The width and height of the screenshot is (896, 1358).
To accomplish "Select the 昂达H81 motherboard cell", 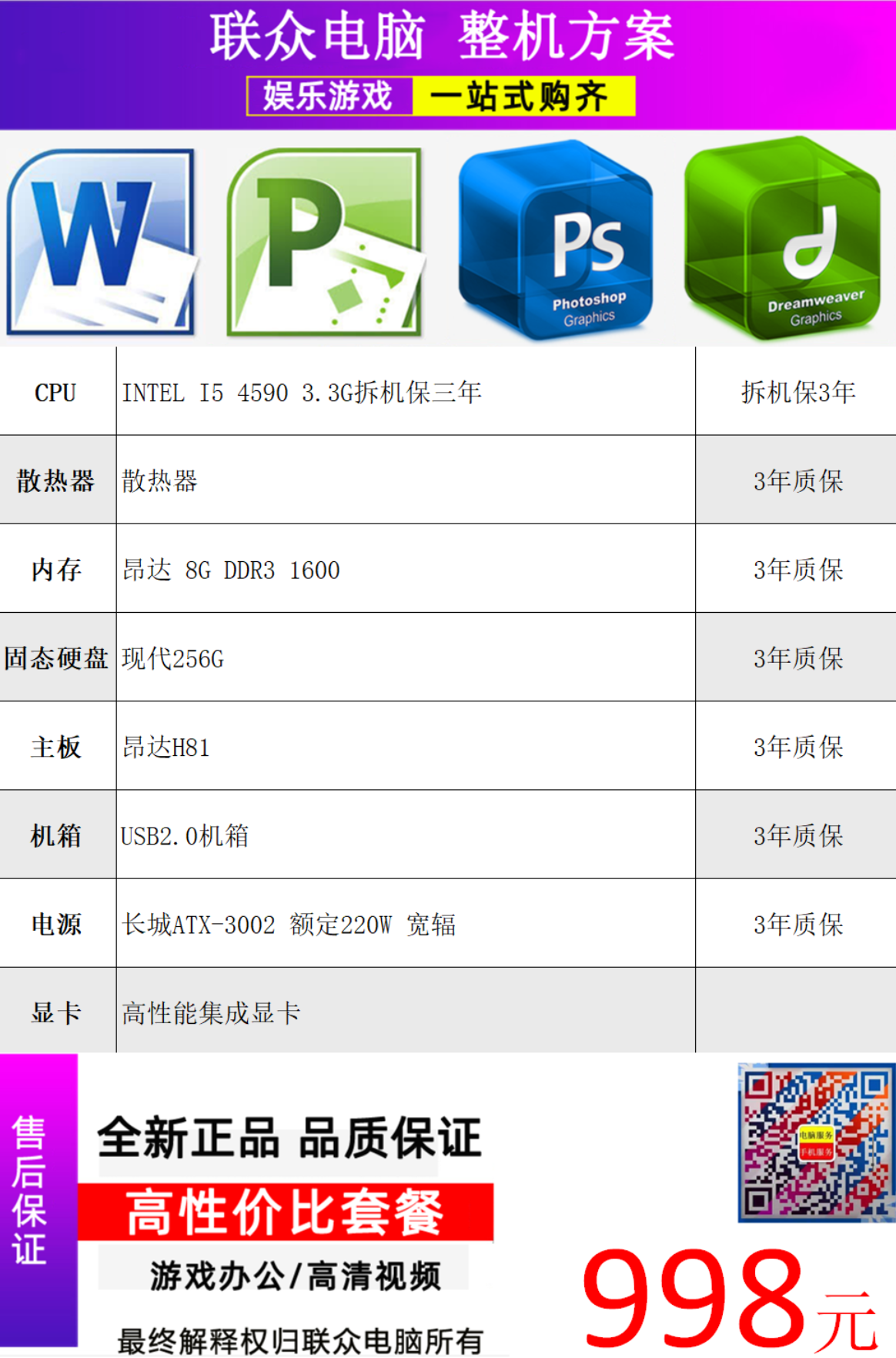I will point(166,748).
